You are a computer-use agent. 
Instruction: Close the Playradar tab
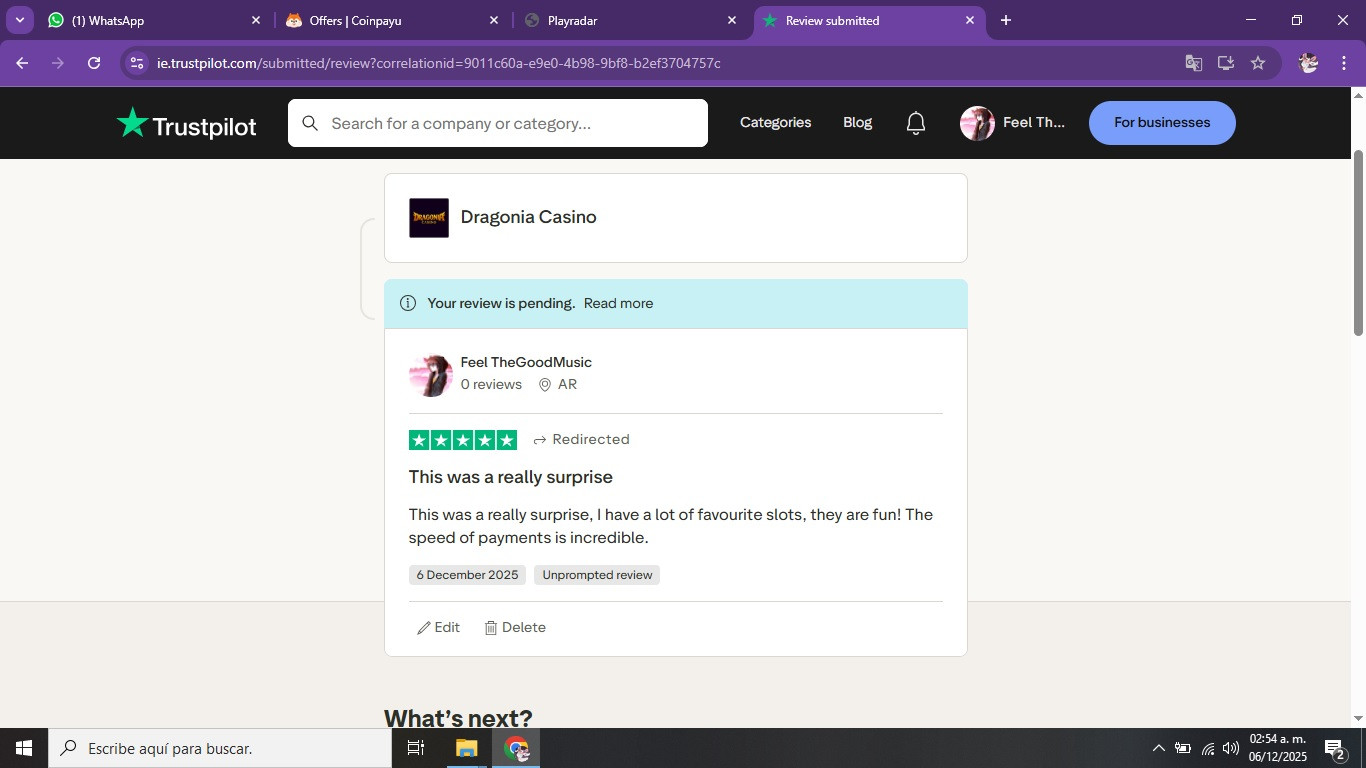[x=732, y=20]
